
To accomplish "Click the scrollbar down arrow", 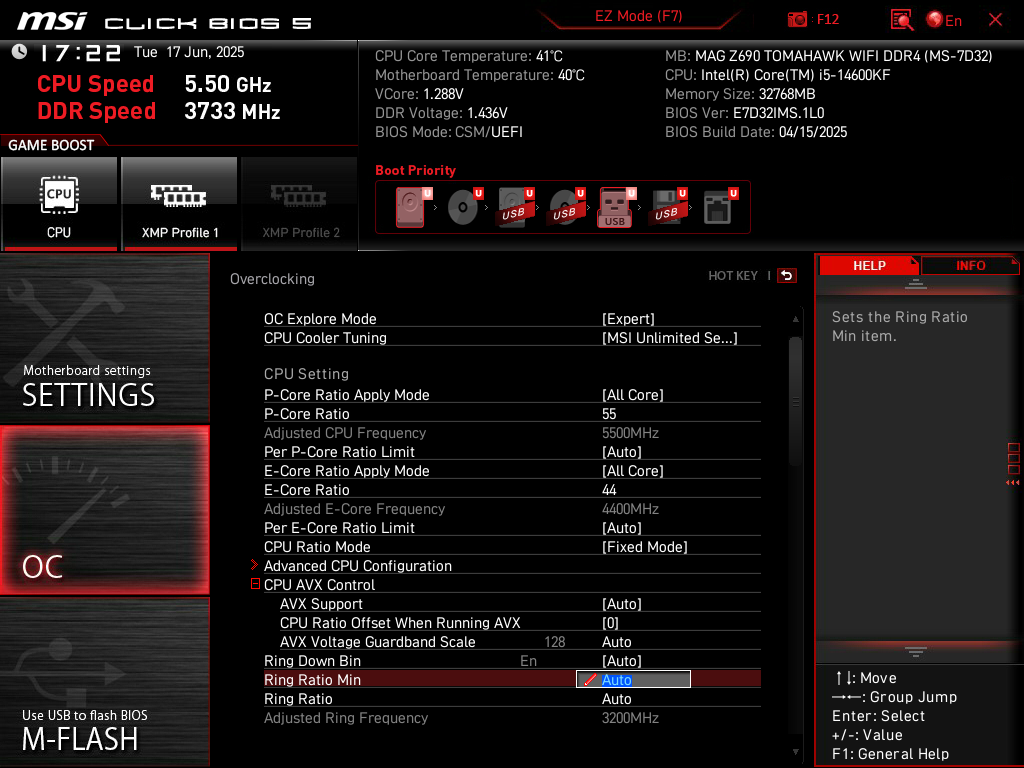I will pos(795,752).
